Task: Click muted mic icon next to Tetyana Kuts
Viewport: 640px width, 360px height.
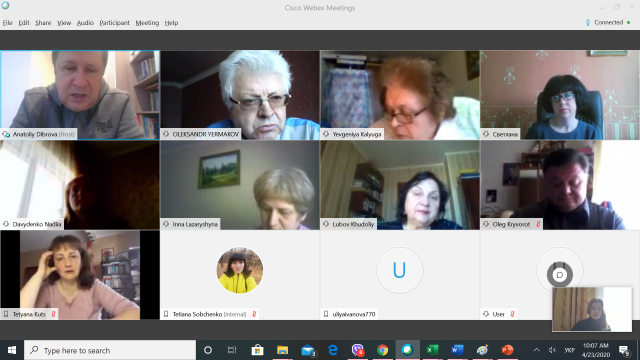Action: coord(53,314)
